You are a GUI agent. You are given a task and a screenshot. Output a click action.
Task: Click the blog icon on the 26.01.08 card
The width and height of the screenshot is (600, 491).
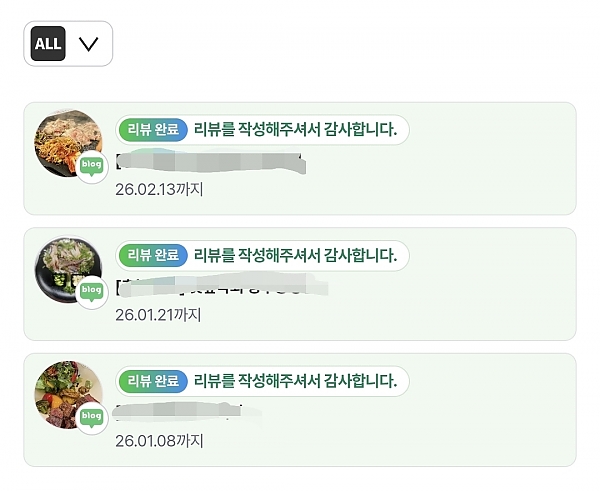click(92, 416)
